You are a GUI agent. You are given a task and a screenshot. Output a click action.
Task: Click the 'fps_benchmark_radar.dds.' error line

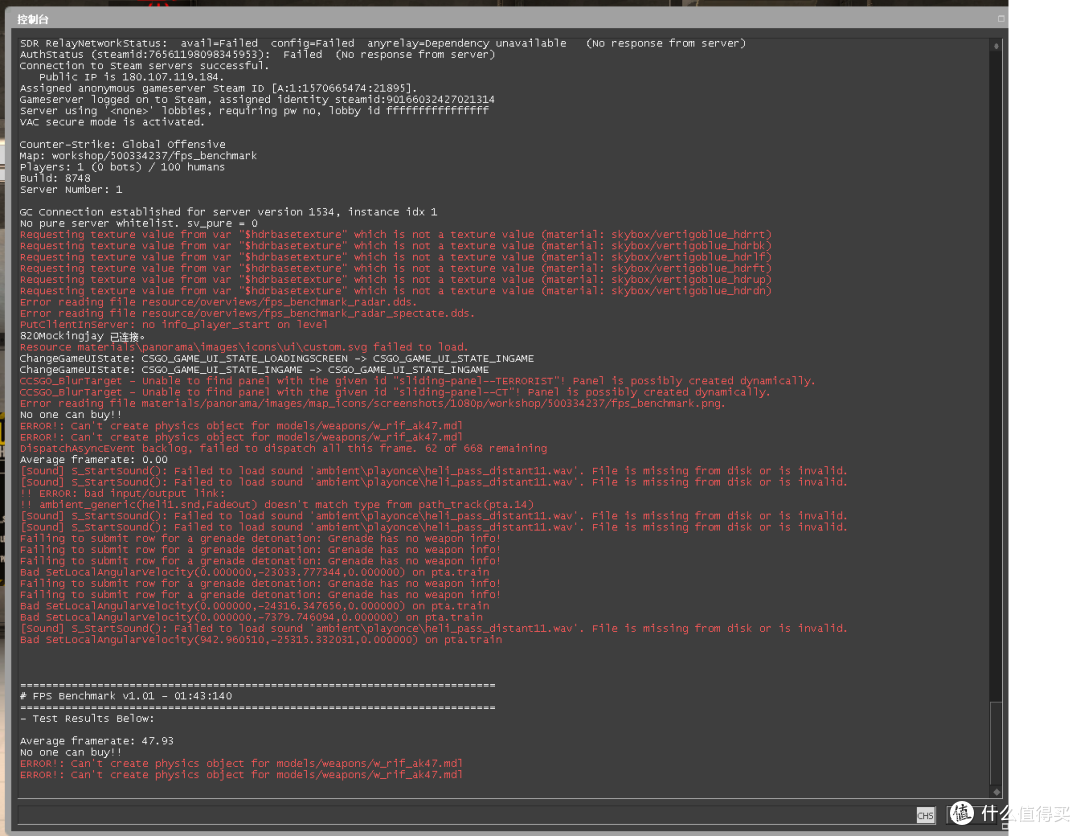[x=218, y=302]
